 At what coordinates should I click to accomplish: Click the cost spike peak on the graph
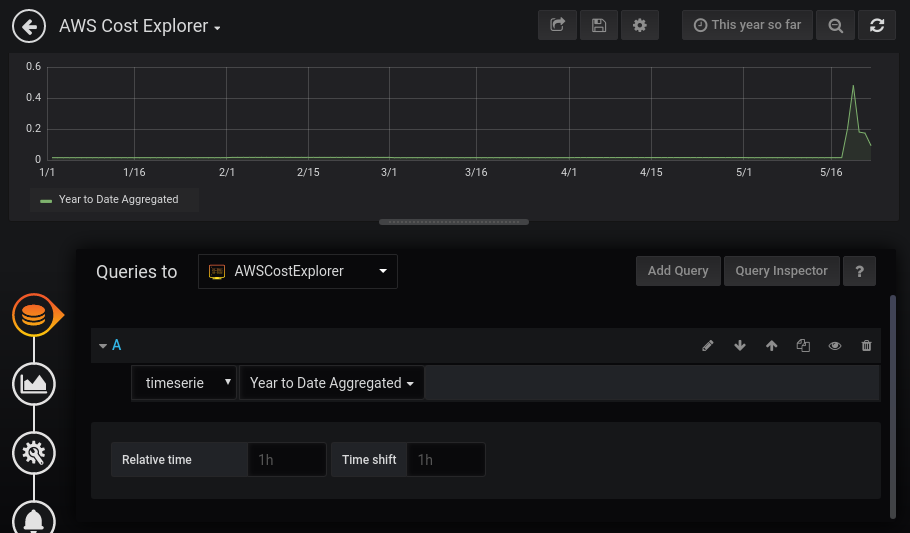(x=853, y=86)
